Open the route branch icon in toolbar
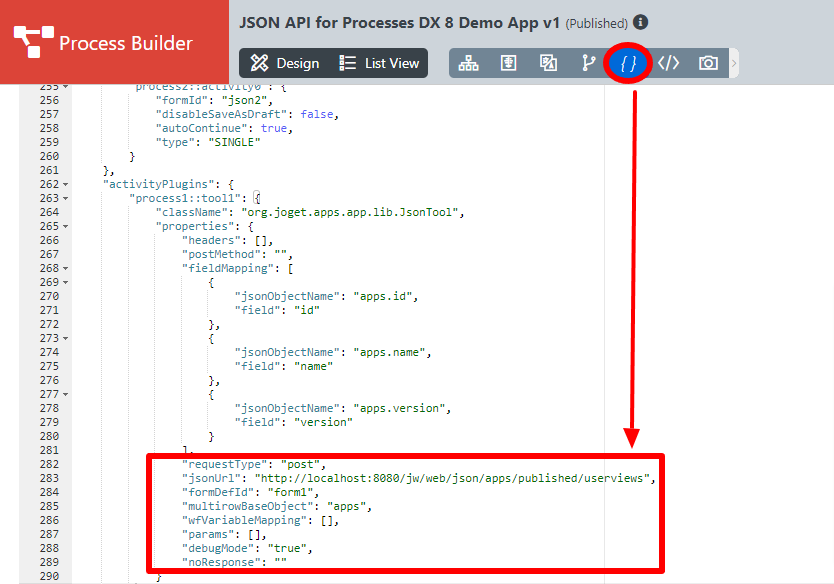The height and width of the screenshot is (584, 834). click(588, 63)
